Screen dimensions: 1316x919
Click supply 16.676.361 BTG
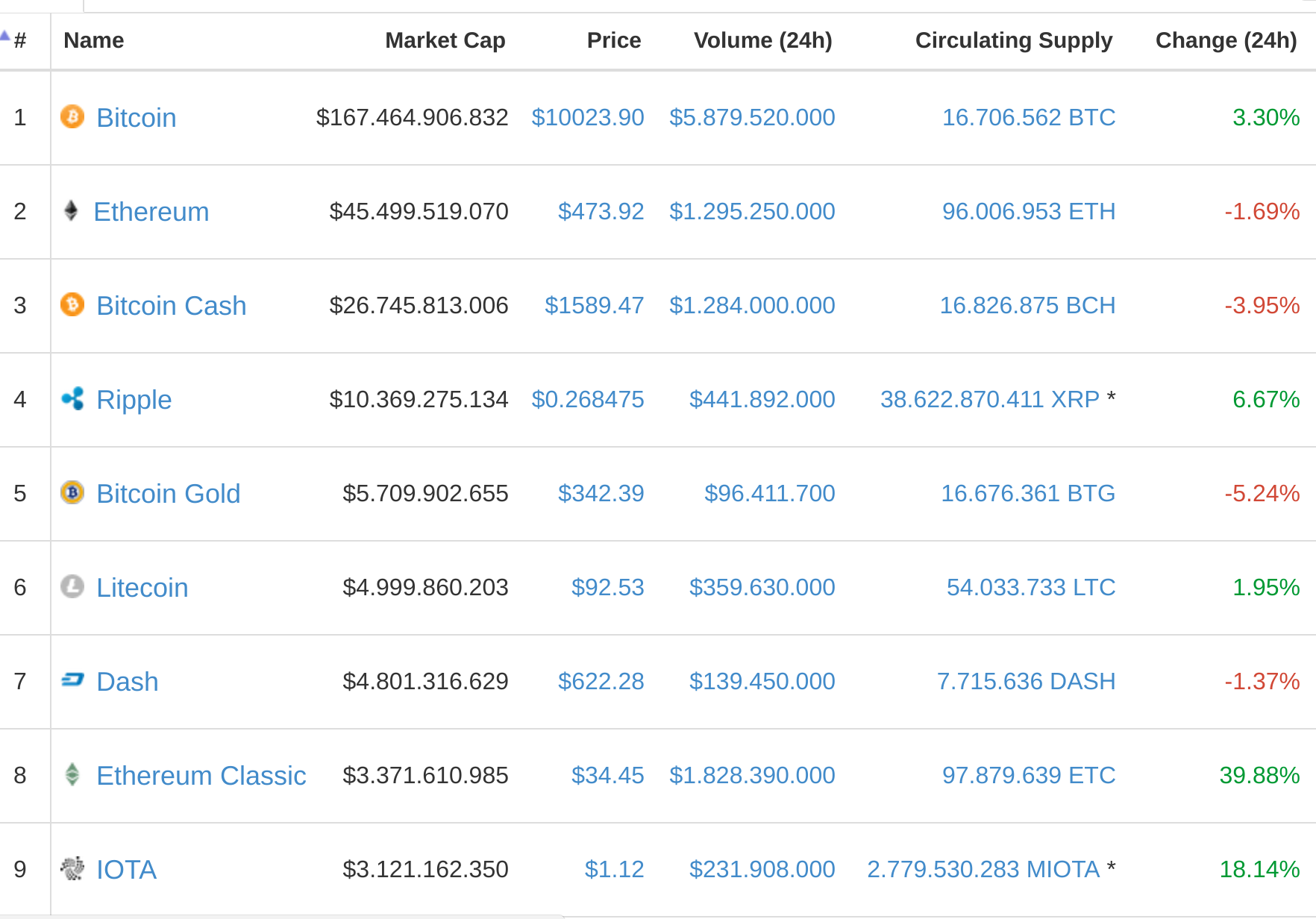(x=1028, y=493)
